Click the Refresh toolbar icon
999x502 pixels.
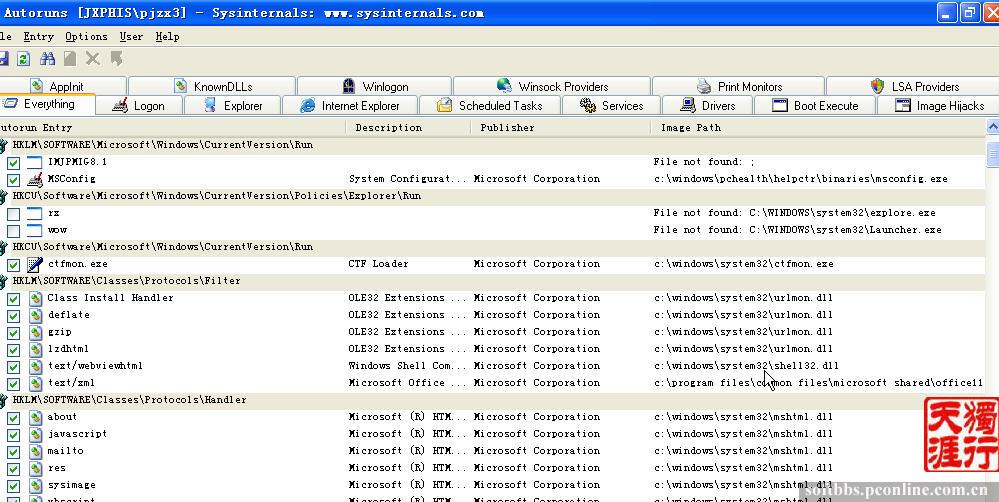point(23,60)
